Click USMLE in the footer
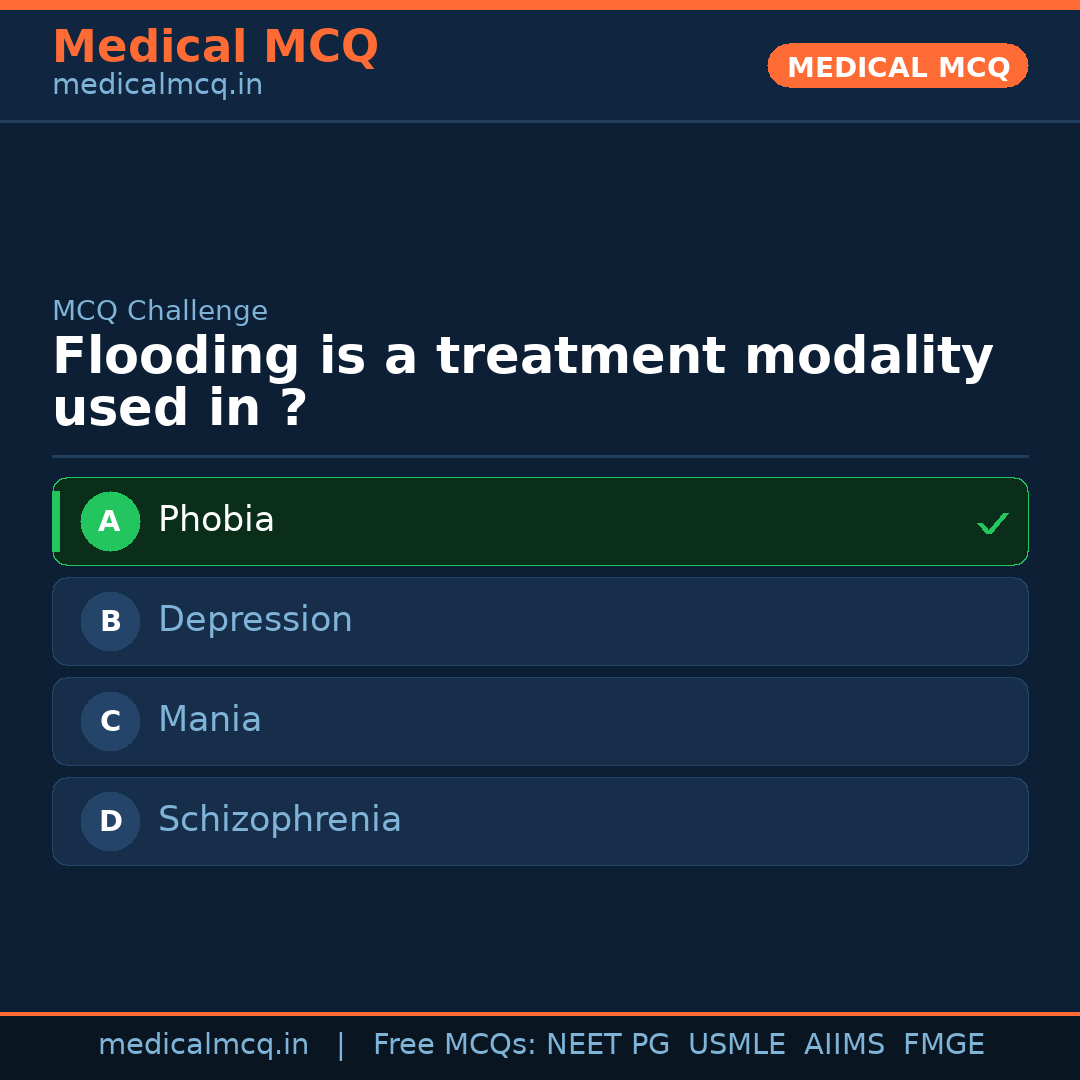The height and width of the screenshot is (1080, 1080). coord(737,1044)
